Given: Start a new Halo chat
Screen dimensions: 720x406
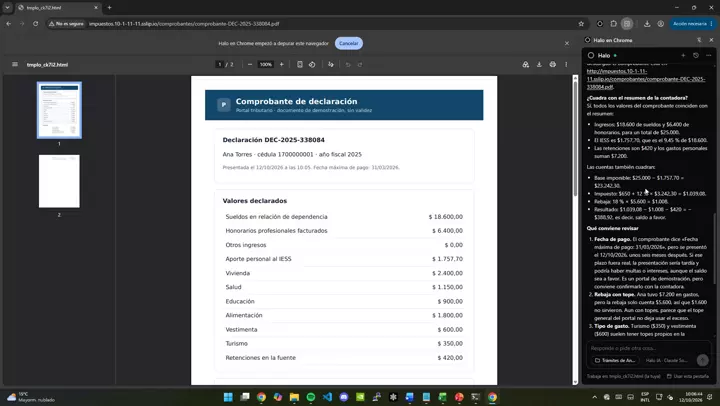Looking at the screenshot, I should (683, 55).
